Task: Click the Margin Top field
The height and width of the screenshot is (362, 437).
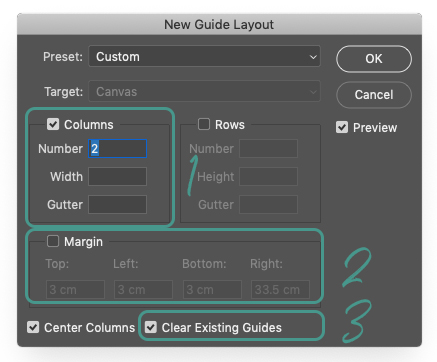Action: (x=75, y=289)
